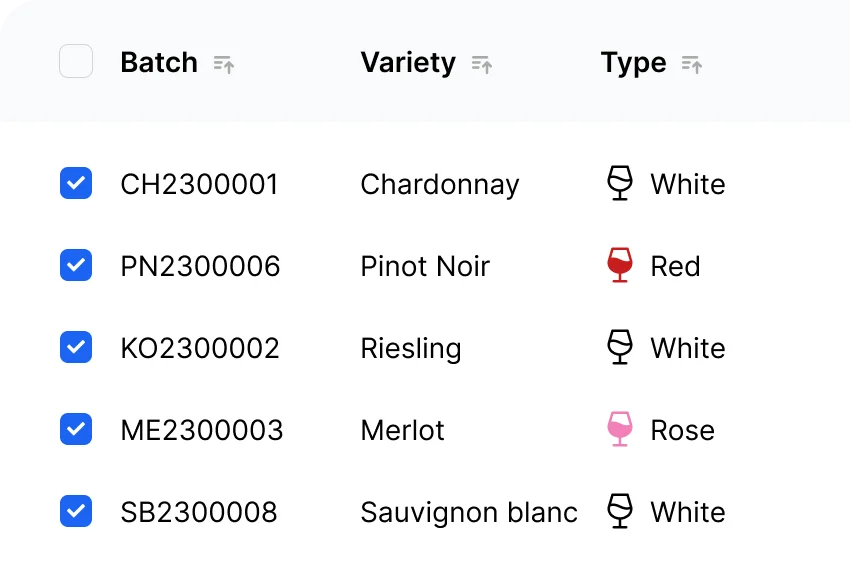This screenshot has width=850, height=580.
Task: Select the Chardonnay variety cell
Action: pos(440,184)
